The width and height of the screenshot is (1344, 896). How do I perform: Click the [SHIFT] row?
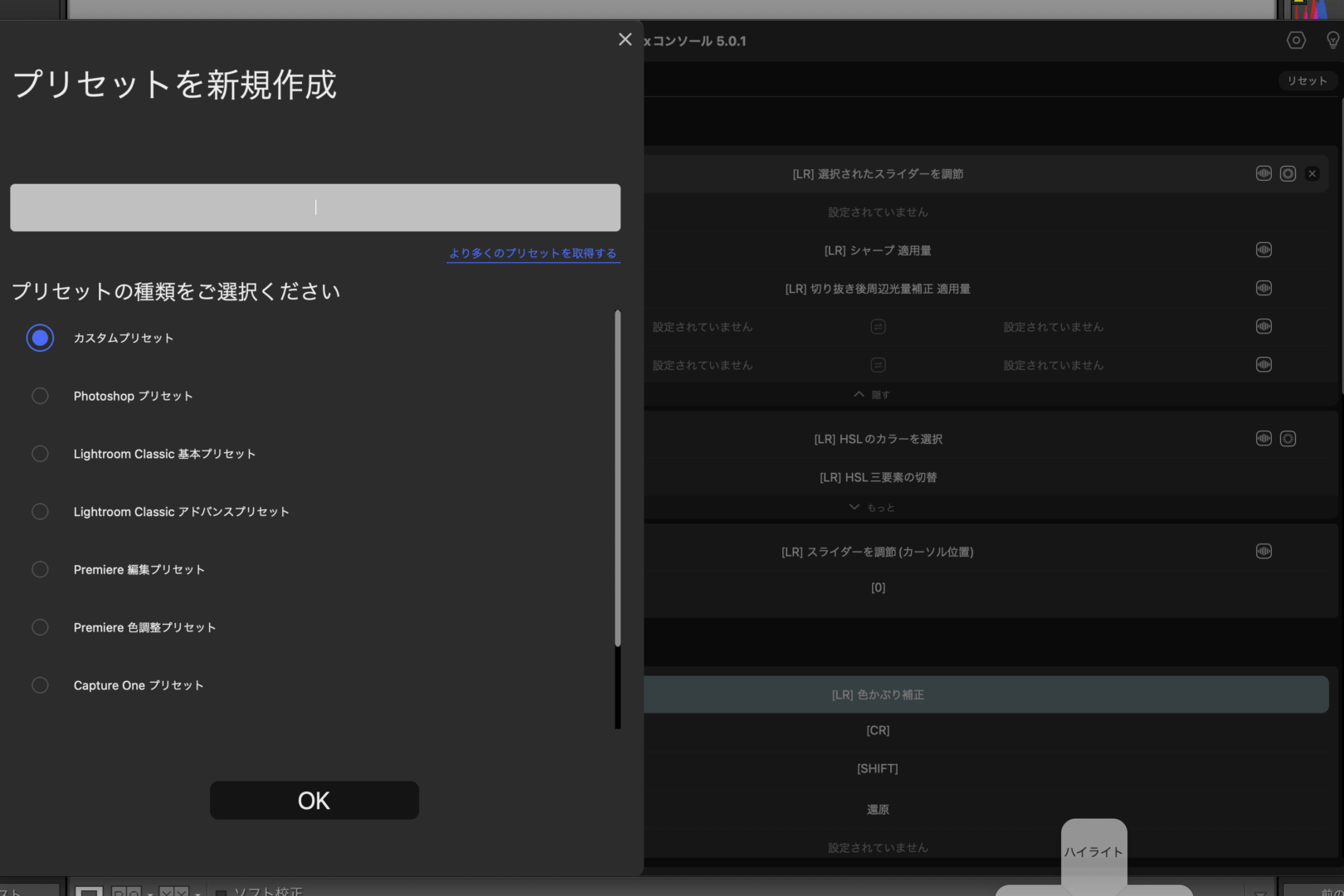click(x=878, y=768)
